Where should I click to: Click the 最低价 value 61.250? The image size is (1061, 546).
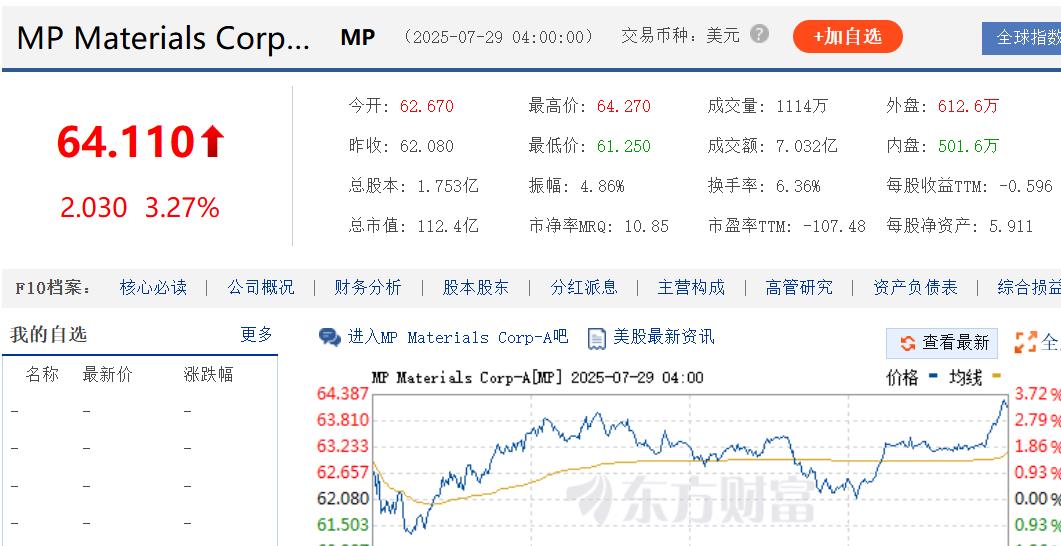(623, 146)
